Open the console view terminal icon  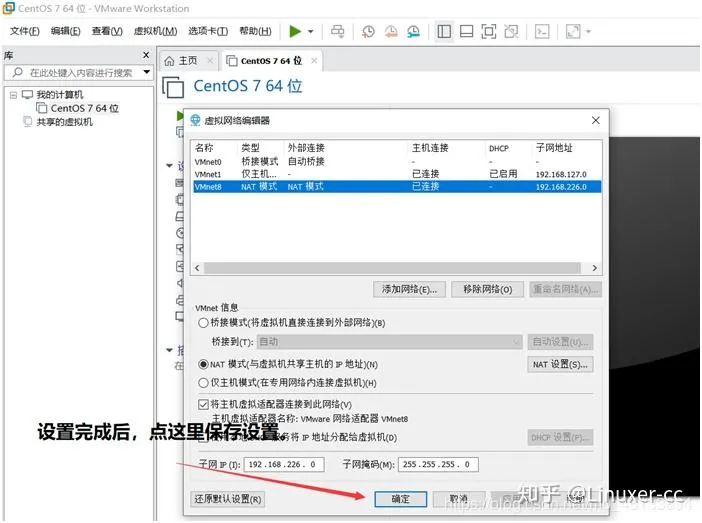click(x=541, y=32)
